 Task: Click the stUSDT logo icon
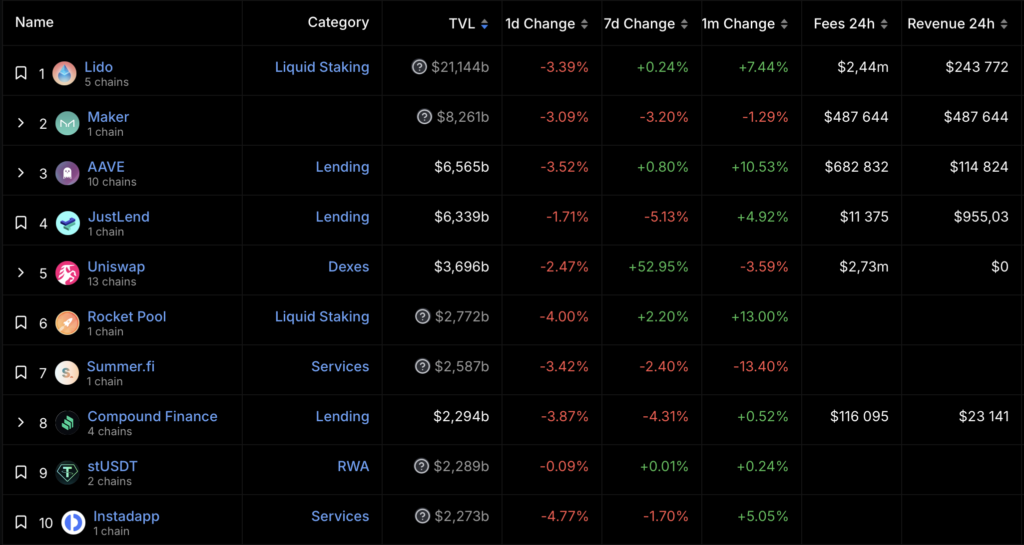[67, 473]
